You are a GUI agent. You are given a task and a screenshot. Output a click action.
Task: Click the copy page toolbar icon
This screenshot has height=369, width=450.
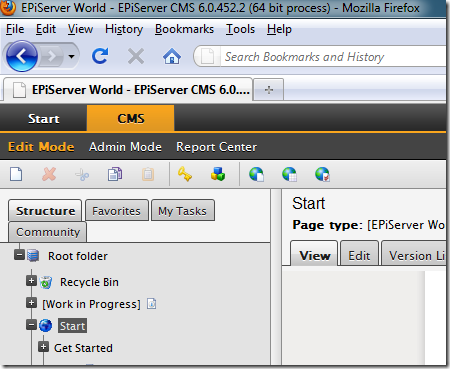point(115,174)
